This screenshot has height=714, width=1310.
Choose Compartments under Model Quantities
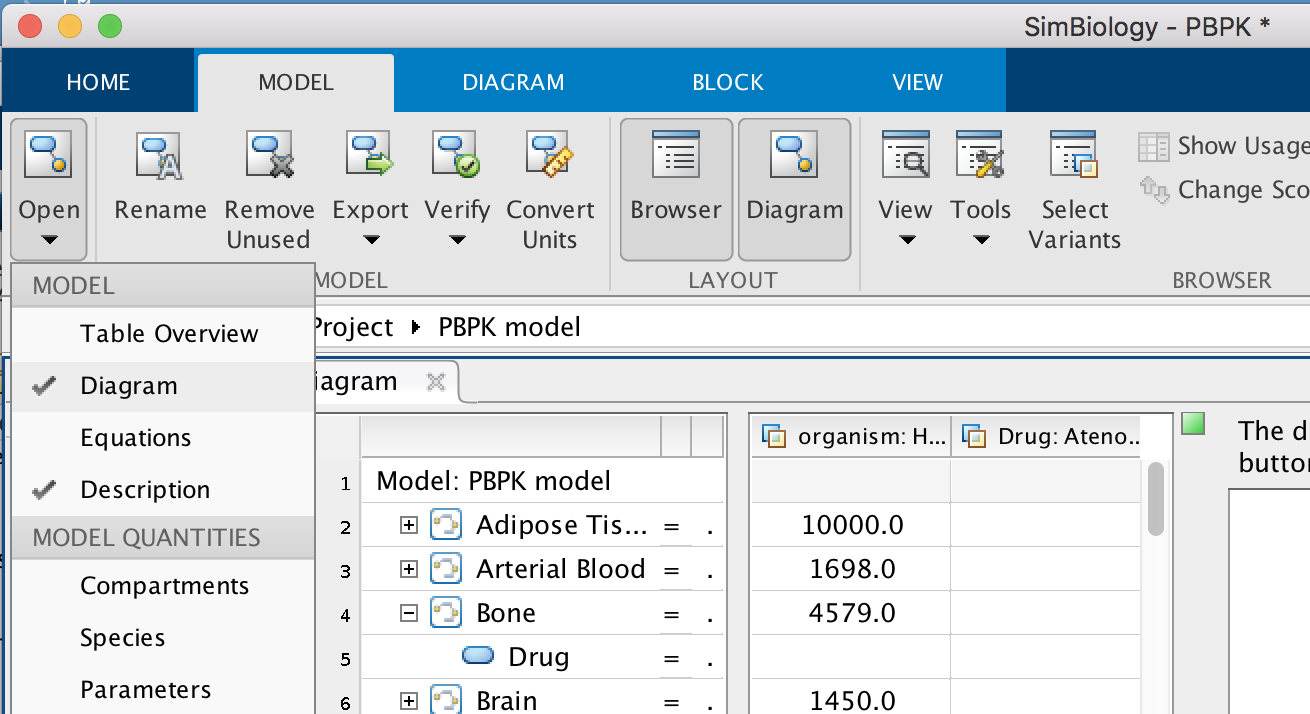(x=165, y=586)
